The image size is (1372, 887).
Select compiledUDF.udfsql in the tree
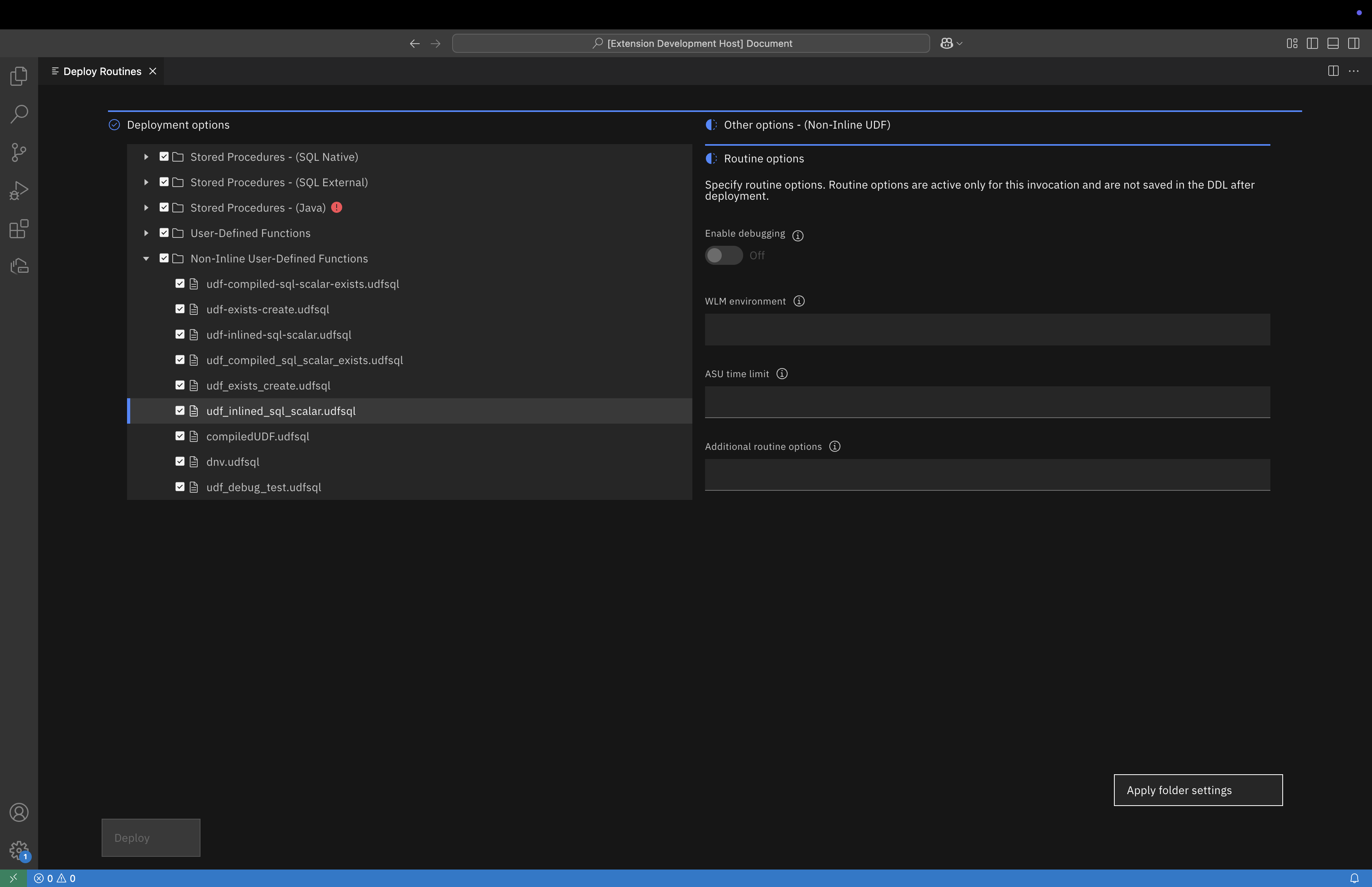coord(257,437)
